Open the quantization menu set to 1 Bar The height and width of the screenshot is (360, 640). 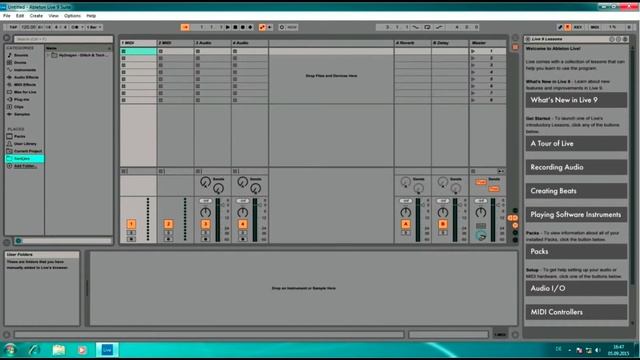tap(93, 27)
